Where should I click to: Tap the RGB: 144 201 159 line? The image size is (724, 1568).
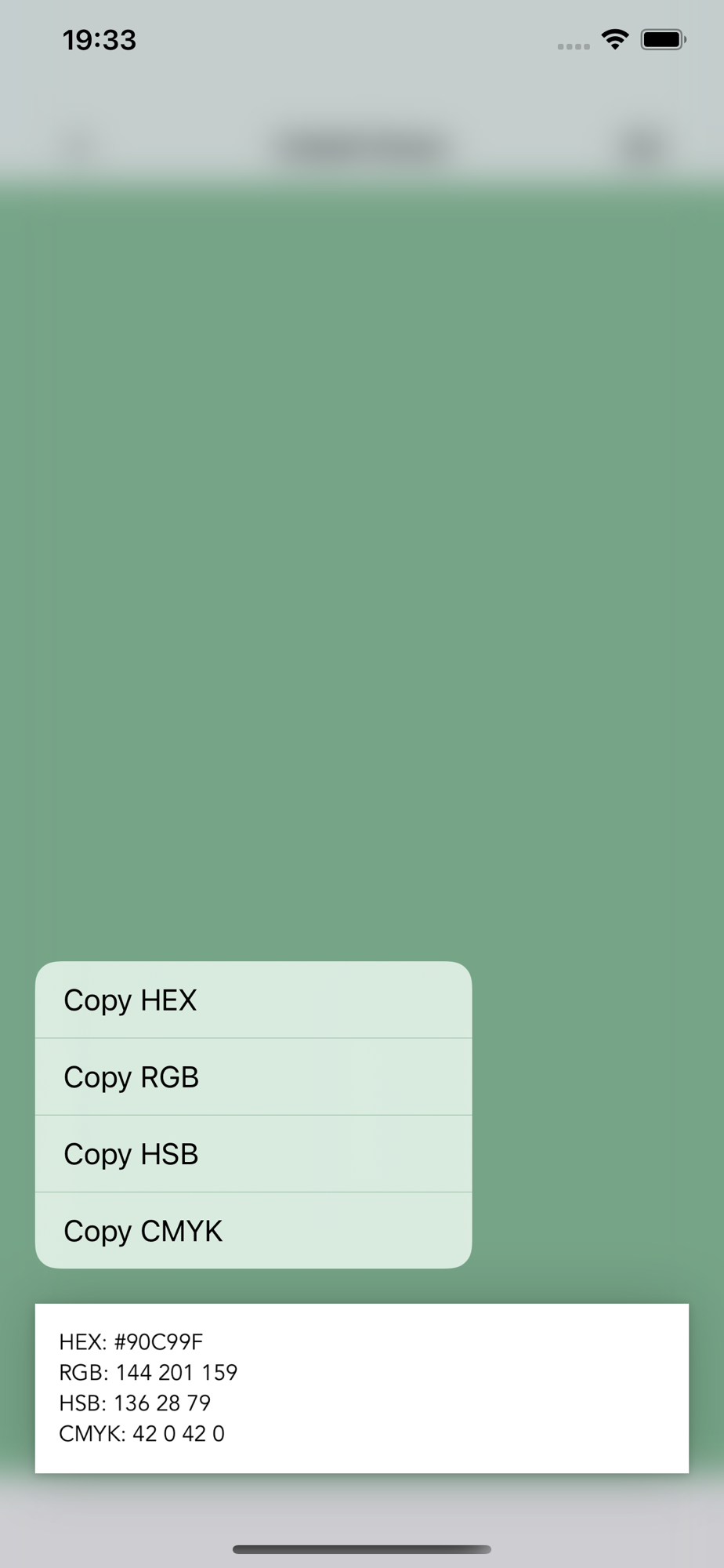[x=148, y=1372]
